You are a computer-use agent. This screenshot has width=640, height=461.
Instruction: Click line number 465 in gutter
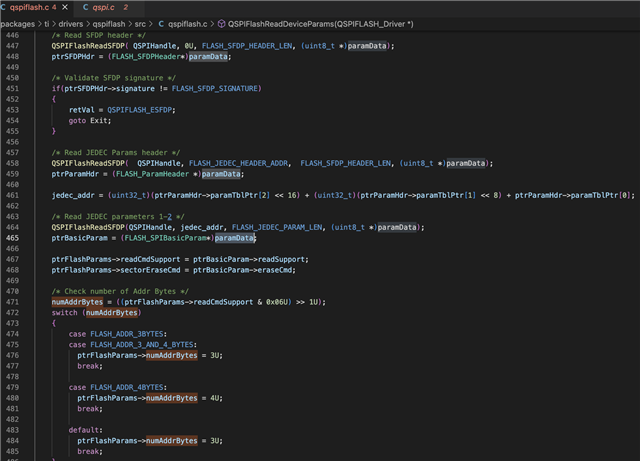[12, 238]
